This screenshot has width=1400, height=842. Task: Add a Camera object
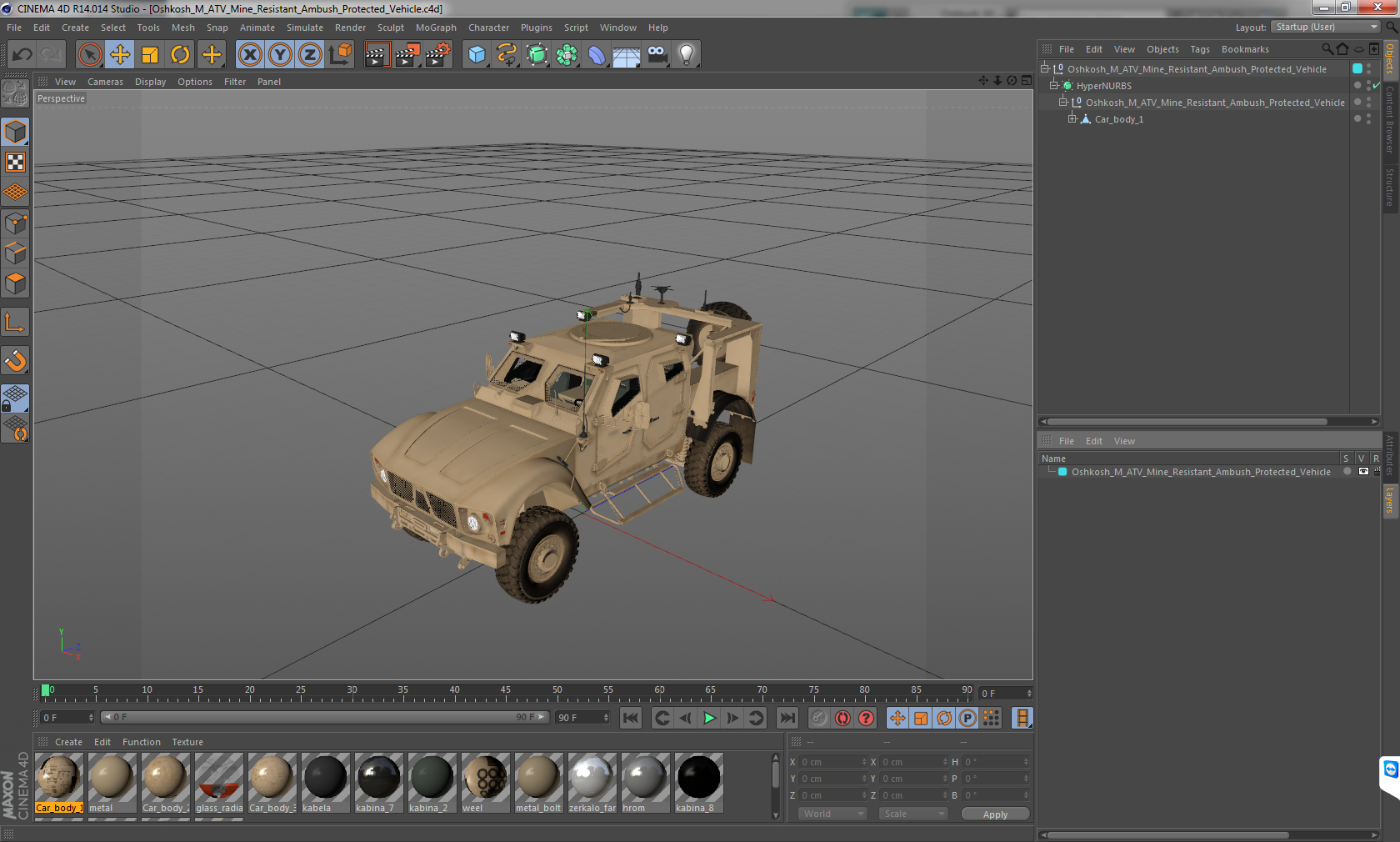(x=657, y=55)
